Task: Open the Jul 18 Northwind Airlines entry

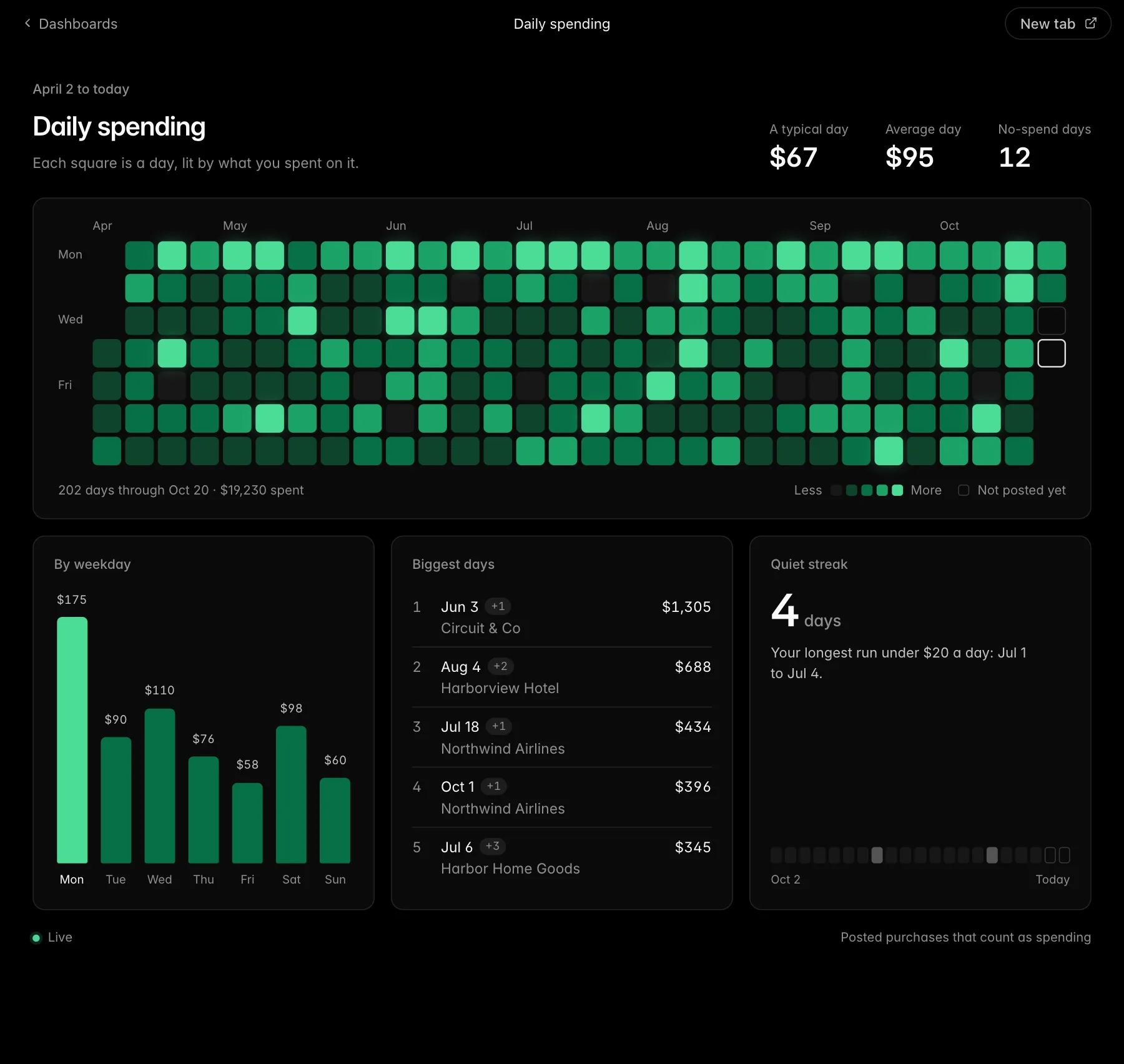Action: click(562, 737)
